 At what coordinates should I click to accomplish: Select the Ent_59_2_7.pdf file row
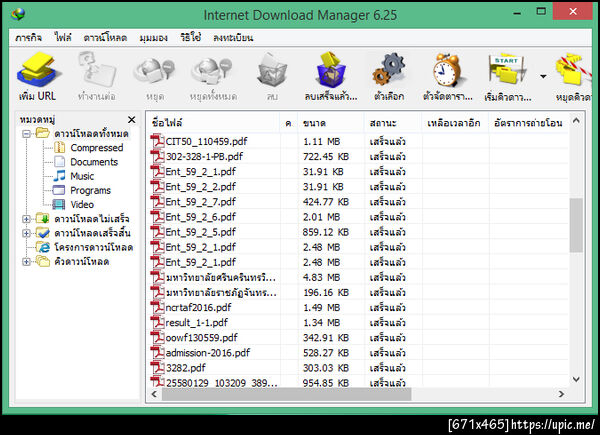(x=358, y=202)
